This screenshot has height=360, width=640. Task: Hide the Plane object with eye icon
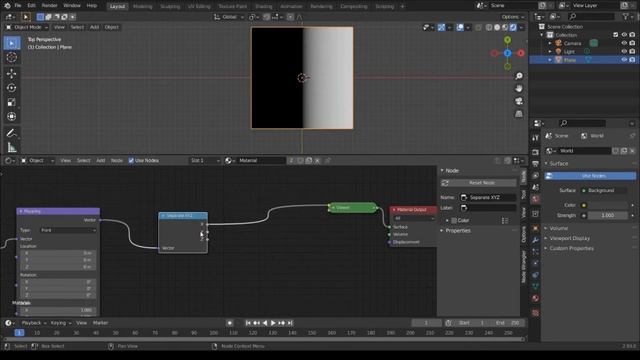click(x=624, y=60)
